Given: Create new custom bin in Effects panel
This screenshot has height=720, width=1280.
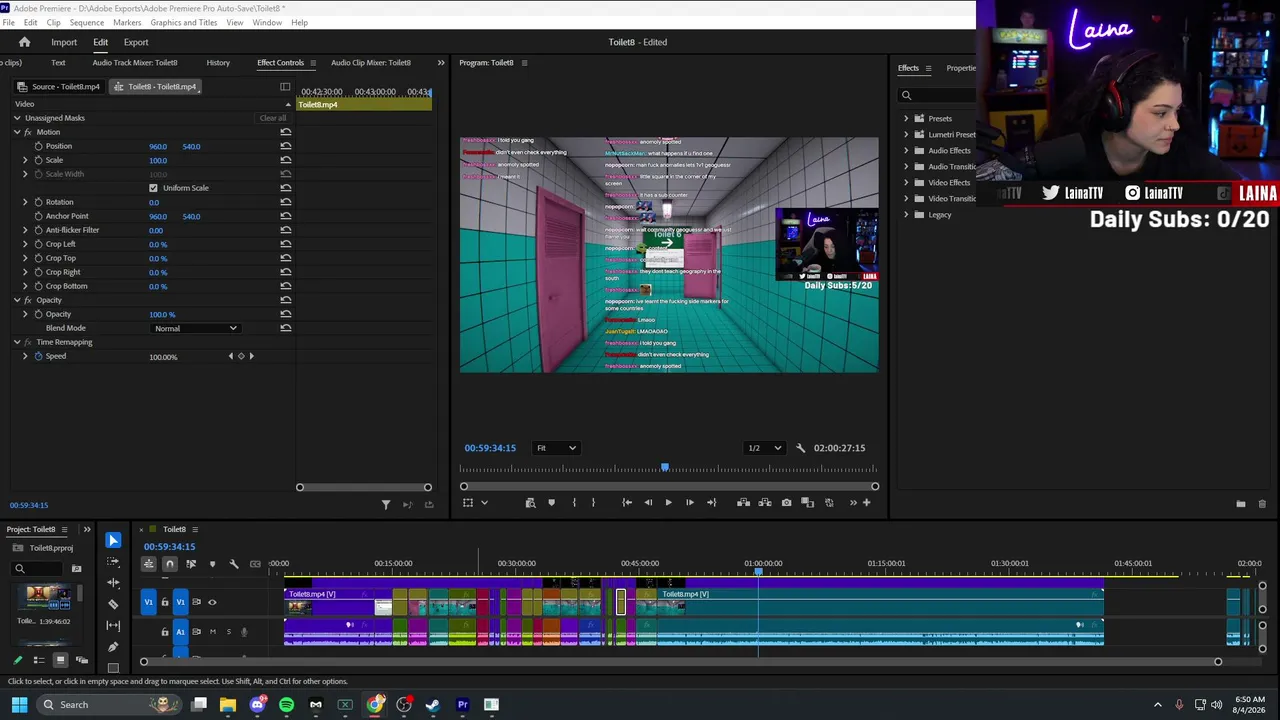Looking at the screenshot, I should [x=1241, y=504].
